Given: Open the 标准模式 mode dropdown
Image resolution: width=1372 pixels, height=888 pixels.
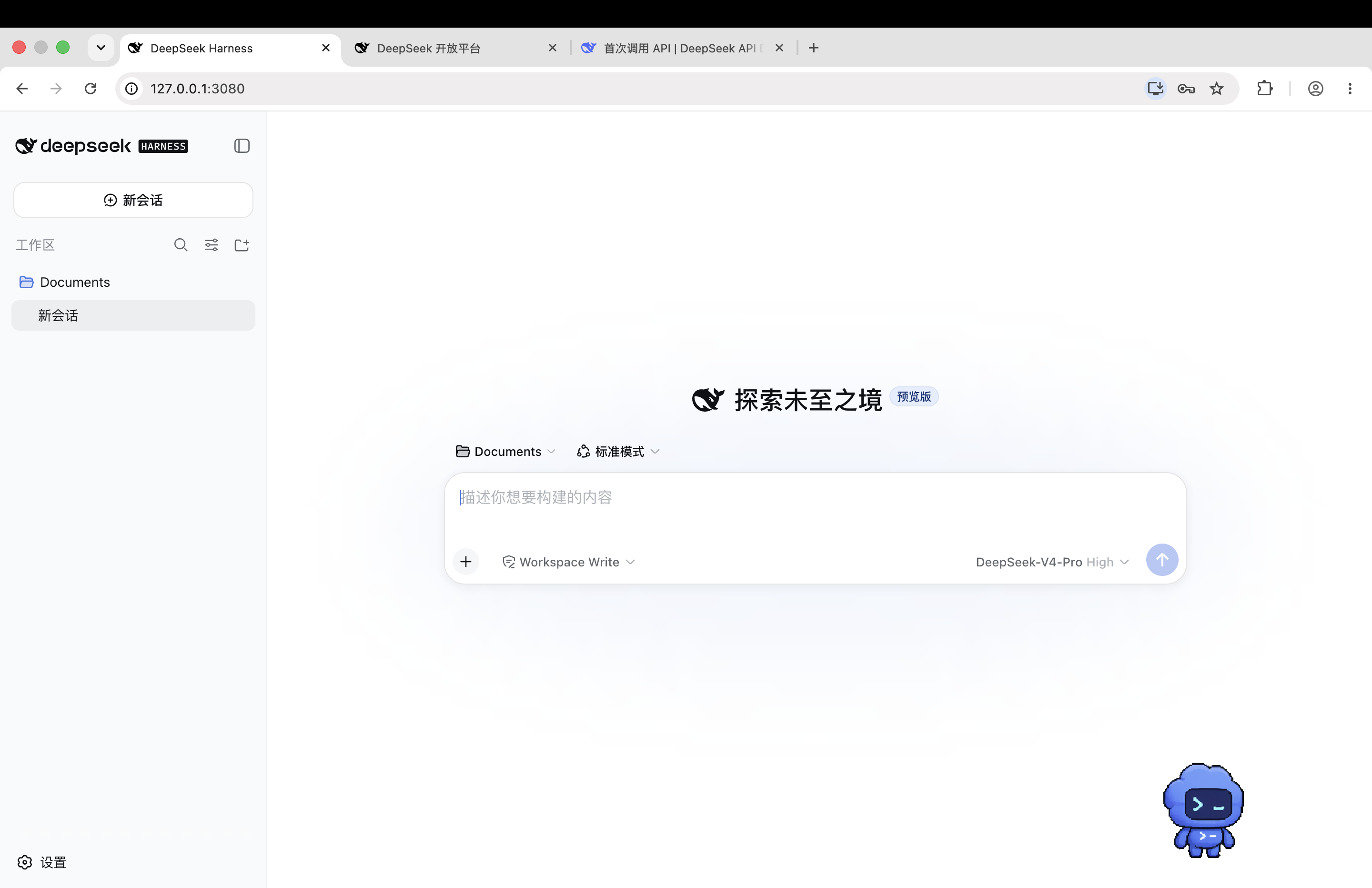Looking at the screenshot, I should [x=618, y=452].
